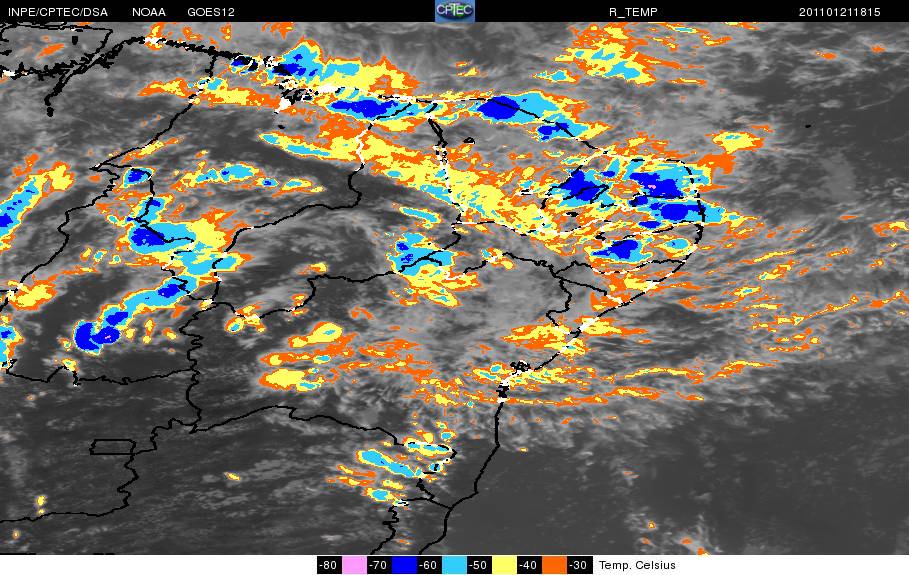Screen dimensions: 909x575
Task: Click the -60 legend value
Action: [x=429, y=565]
